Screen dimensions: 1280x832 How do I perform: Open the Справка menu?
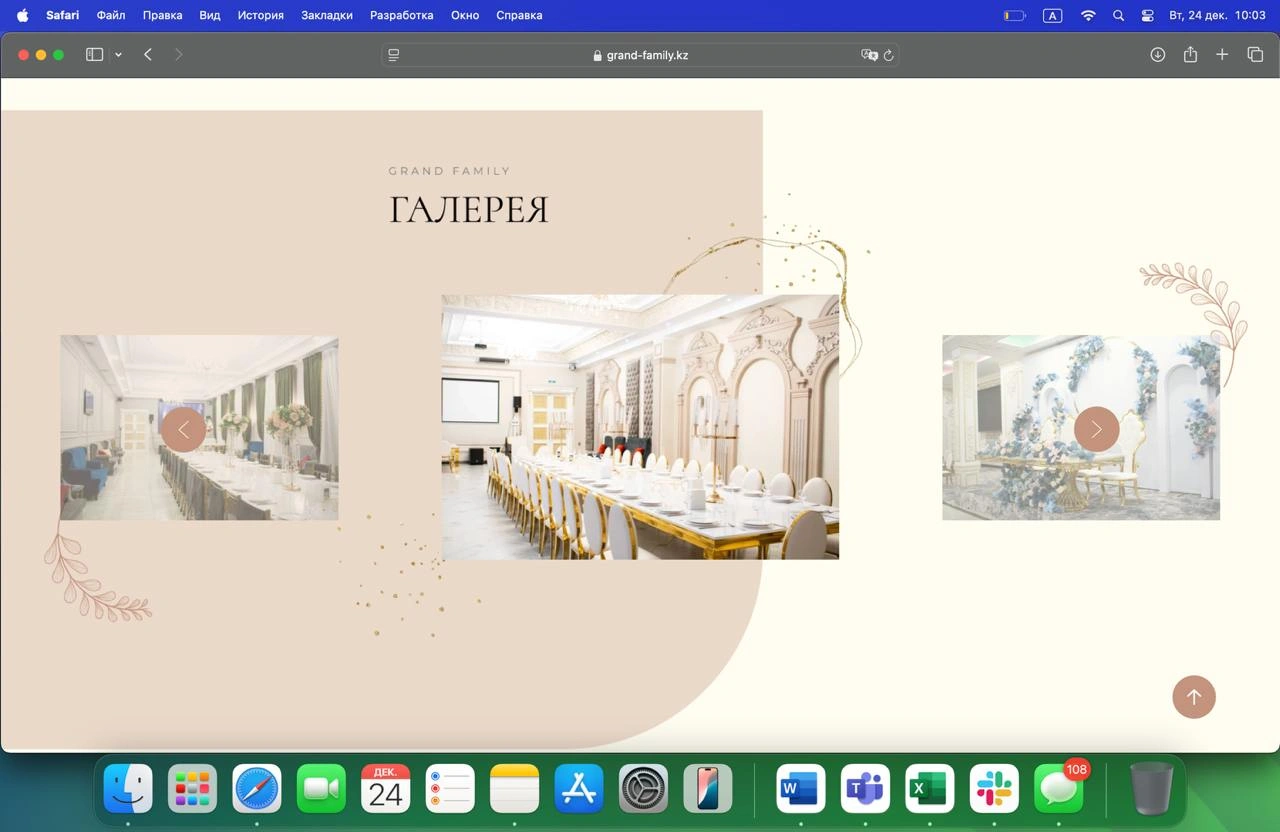(x=519, y=15)
